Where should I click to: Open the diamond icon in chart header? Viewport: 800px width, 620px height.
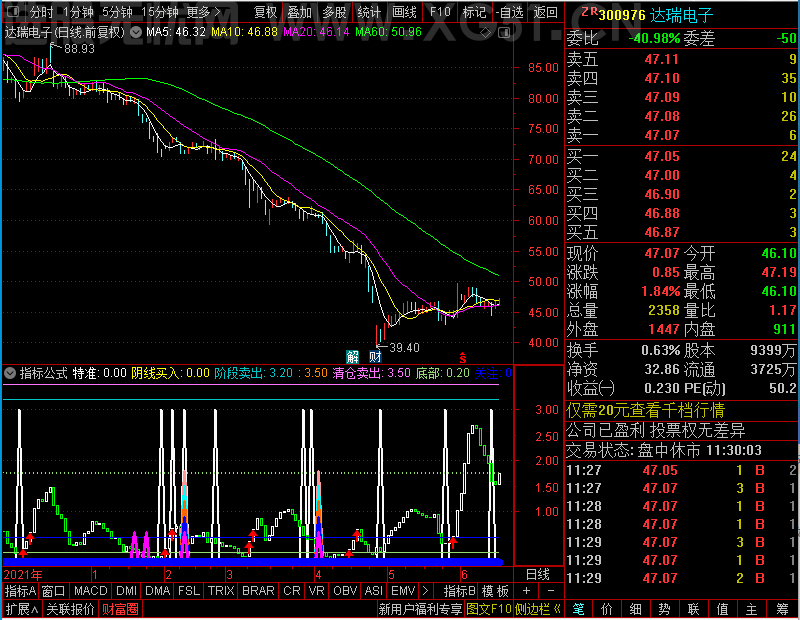[x=485, y=33]
